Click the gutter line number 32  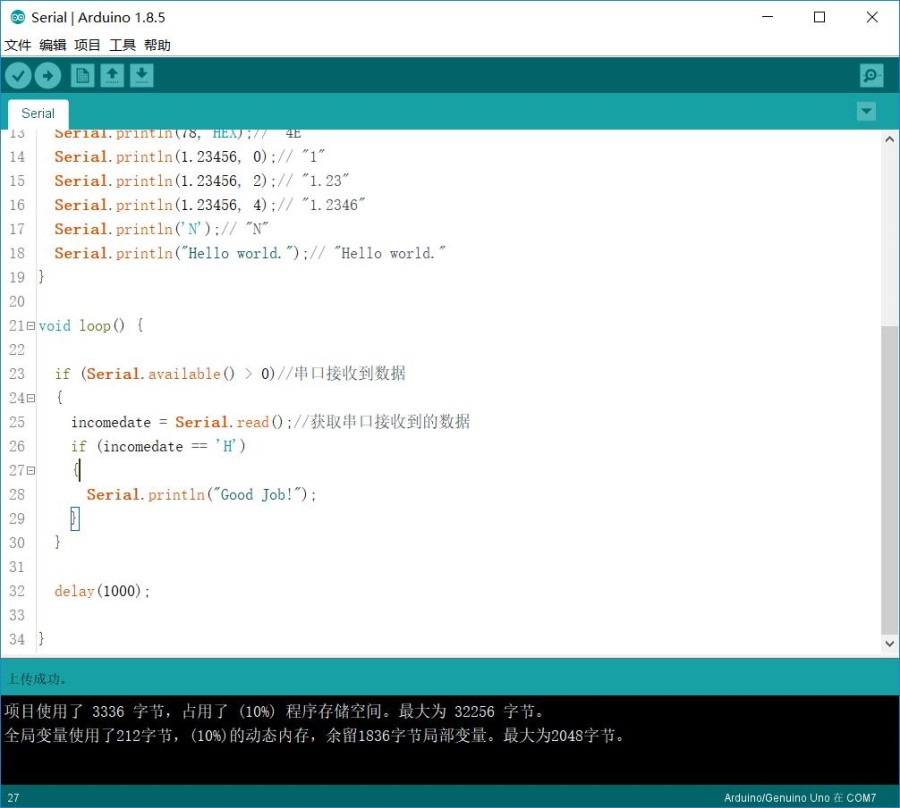pos(17,591)
